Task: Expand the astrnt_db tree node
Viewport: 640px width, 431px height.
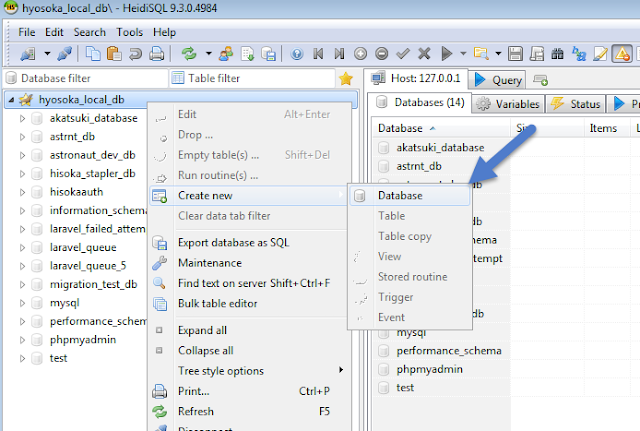Action: [22, 137]
